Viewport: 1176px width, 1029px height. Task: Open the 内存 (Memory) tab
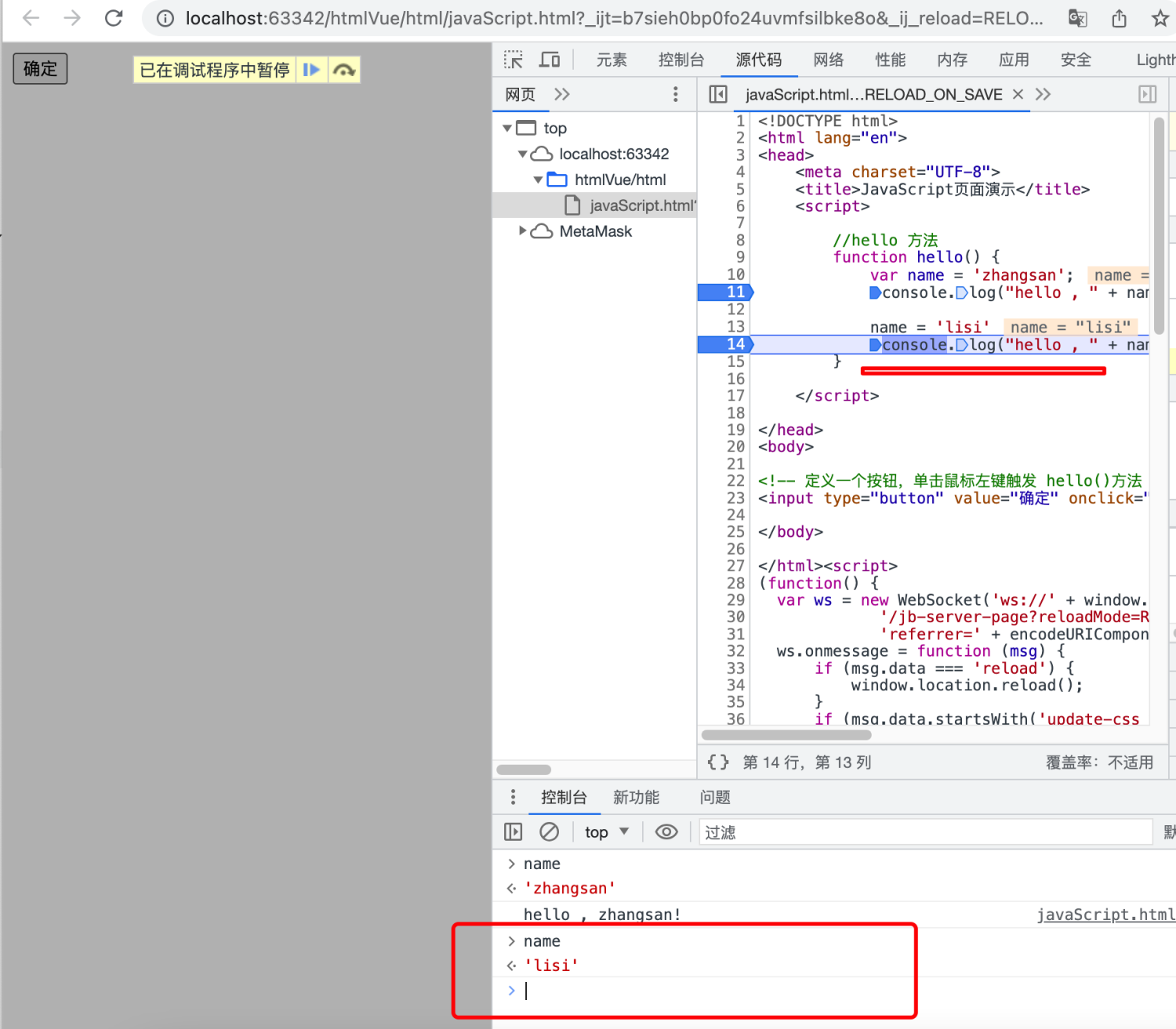point(953,60)
